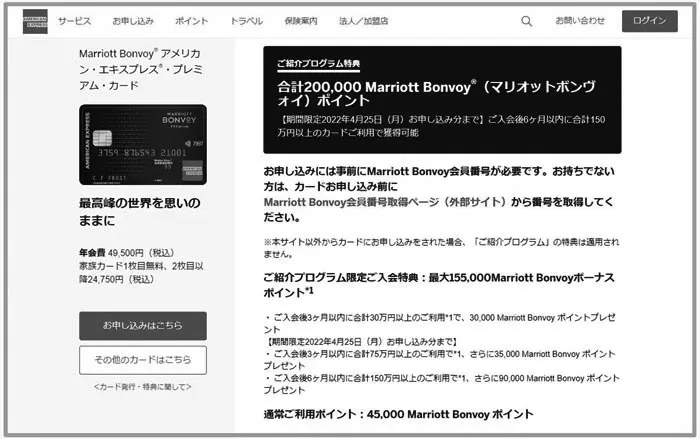The height and width of the screenshot is (439, 700).
Task: Open the お申し込み menu
Action: click(133, 21)
